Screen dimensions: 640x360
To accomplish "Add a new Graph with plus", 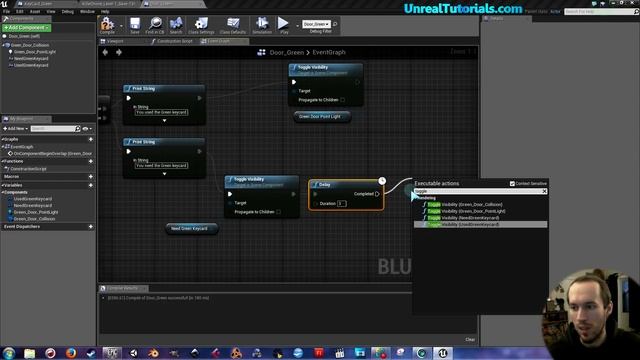I will coord(91,139).
